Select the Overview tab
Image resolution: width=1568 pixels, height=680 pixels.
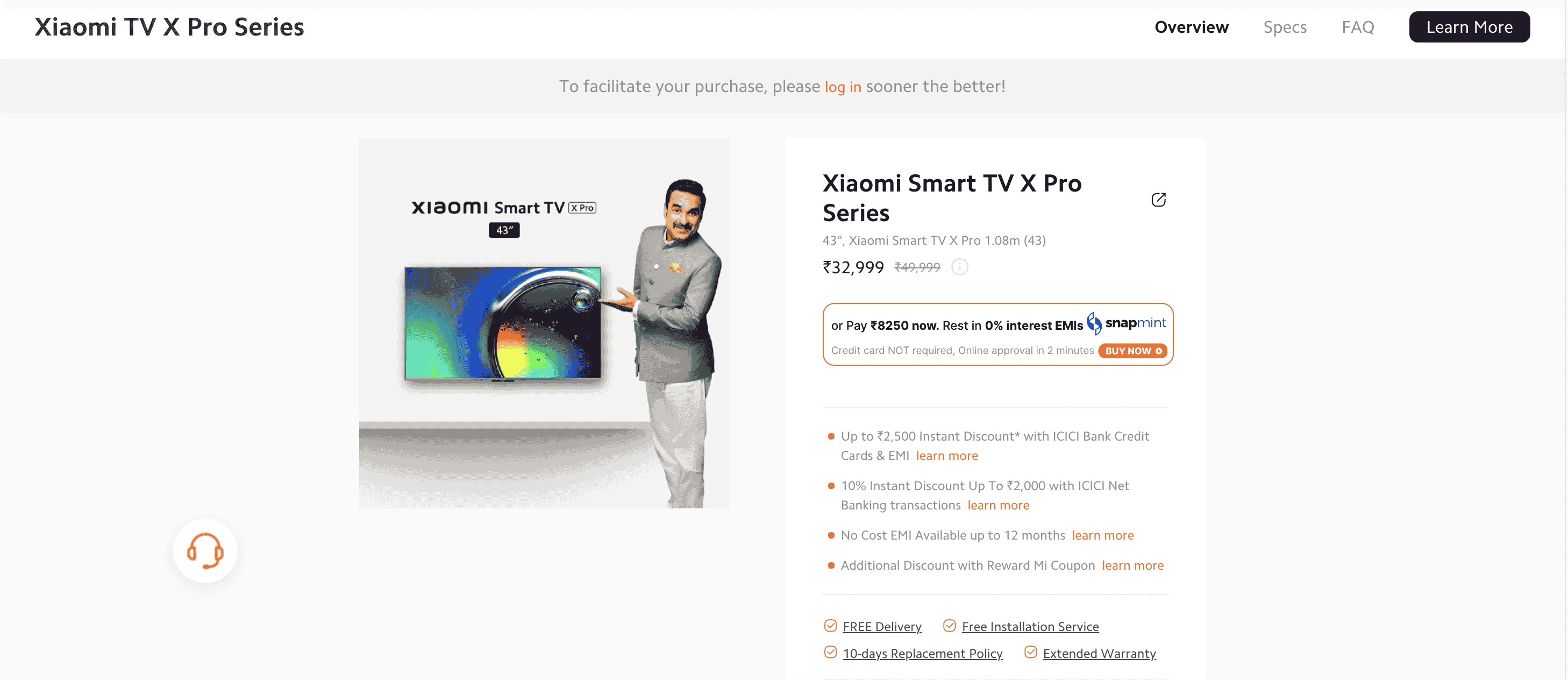click(1191, 27)
